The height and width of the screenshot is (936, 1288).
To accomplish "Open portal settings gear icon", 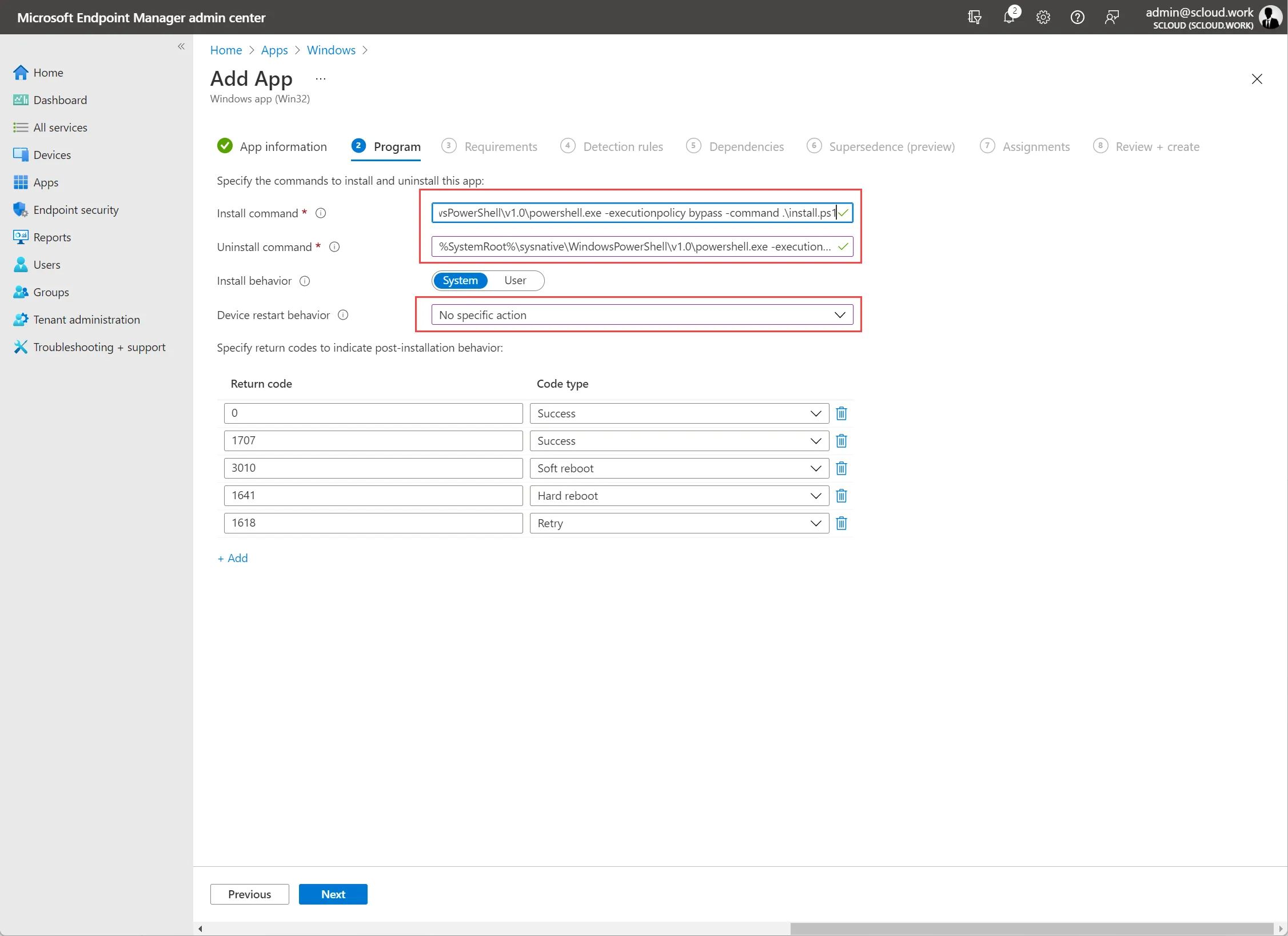I will coord(1043,17).
